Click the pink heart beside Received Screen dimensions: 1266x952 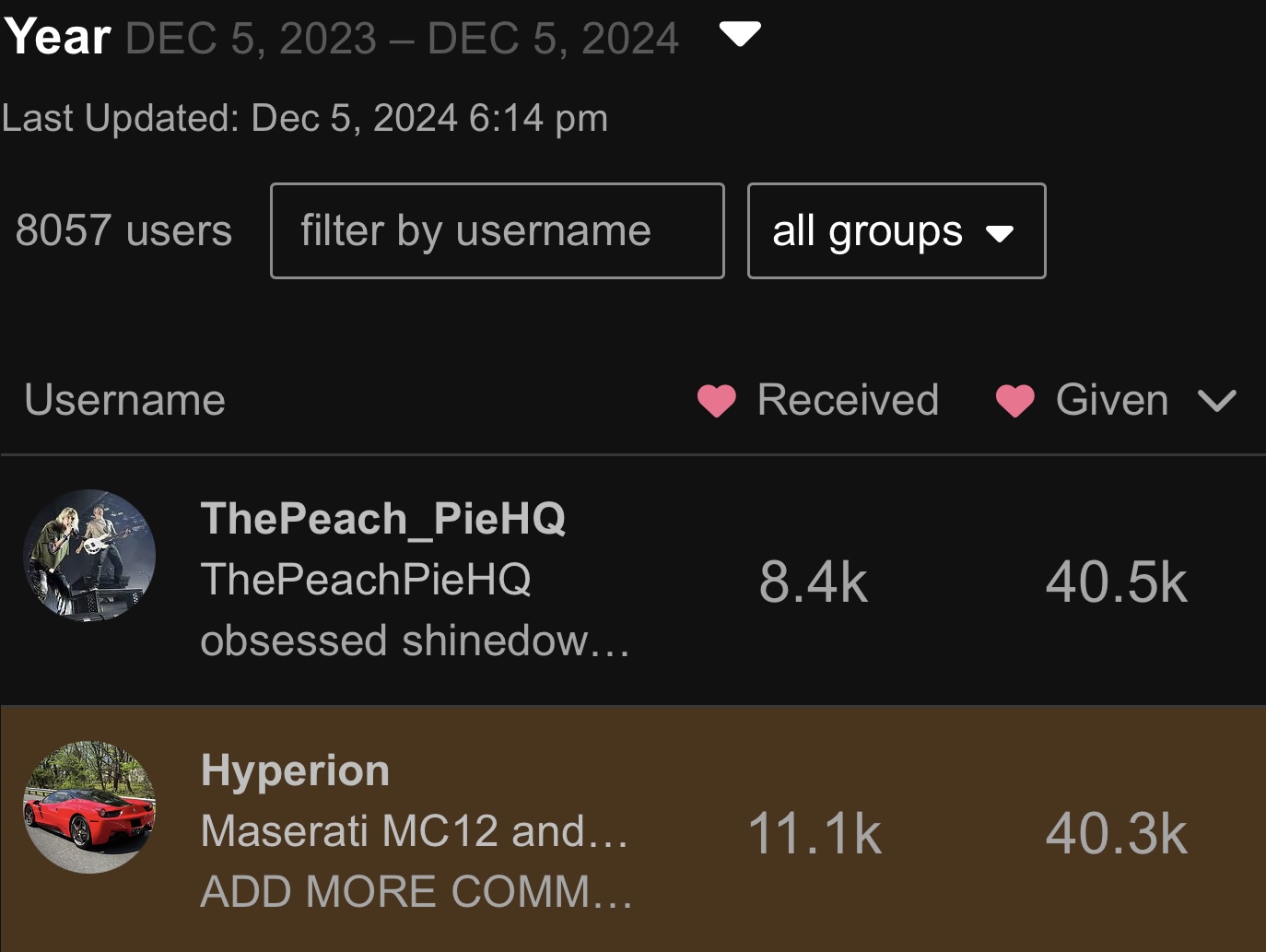click(x=716, y=401)
